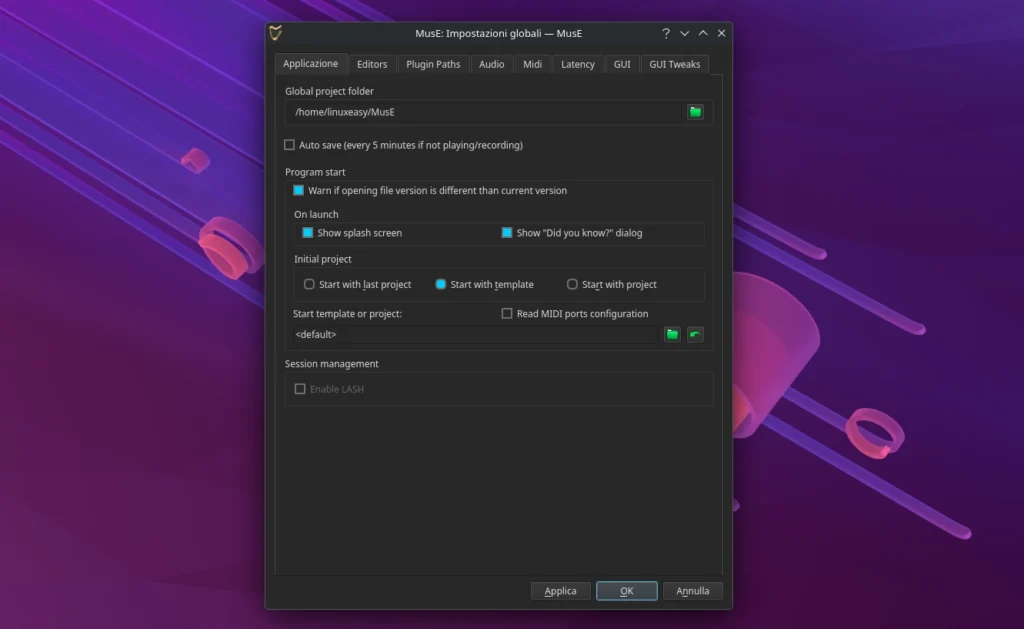This screenshot has width=1024, height=629.
Task: Click the Global project folder path field
Action: [485, 112]
